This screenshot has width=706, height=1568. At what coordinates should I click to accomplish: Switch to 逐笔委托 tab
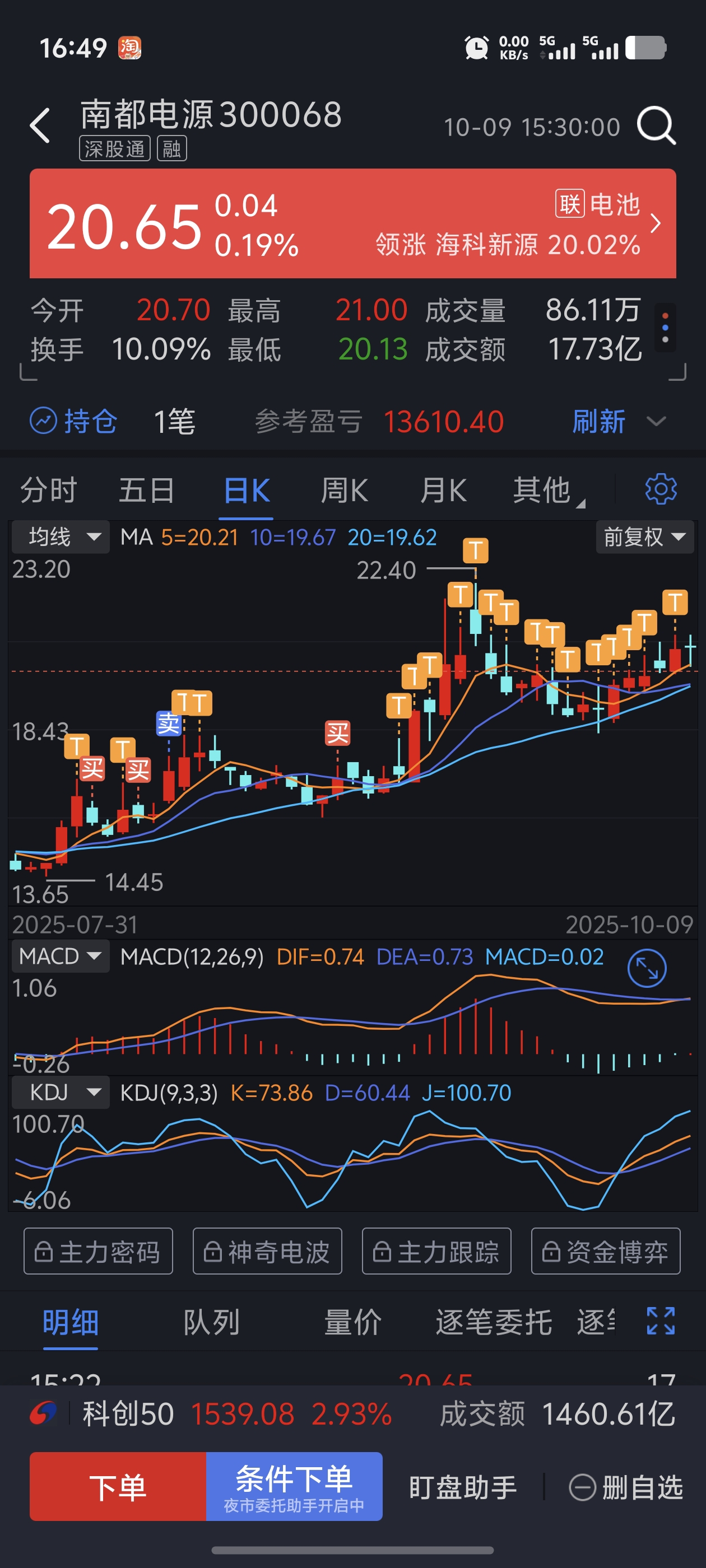coord(494,1322)
